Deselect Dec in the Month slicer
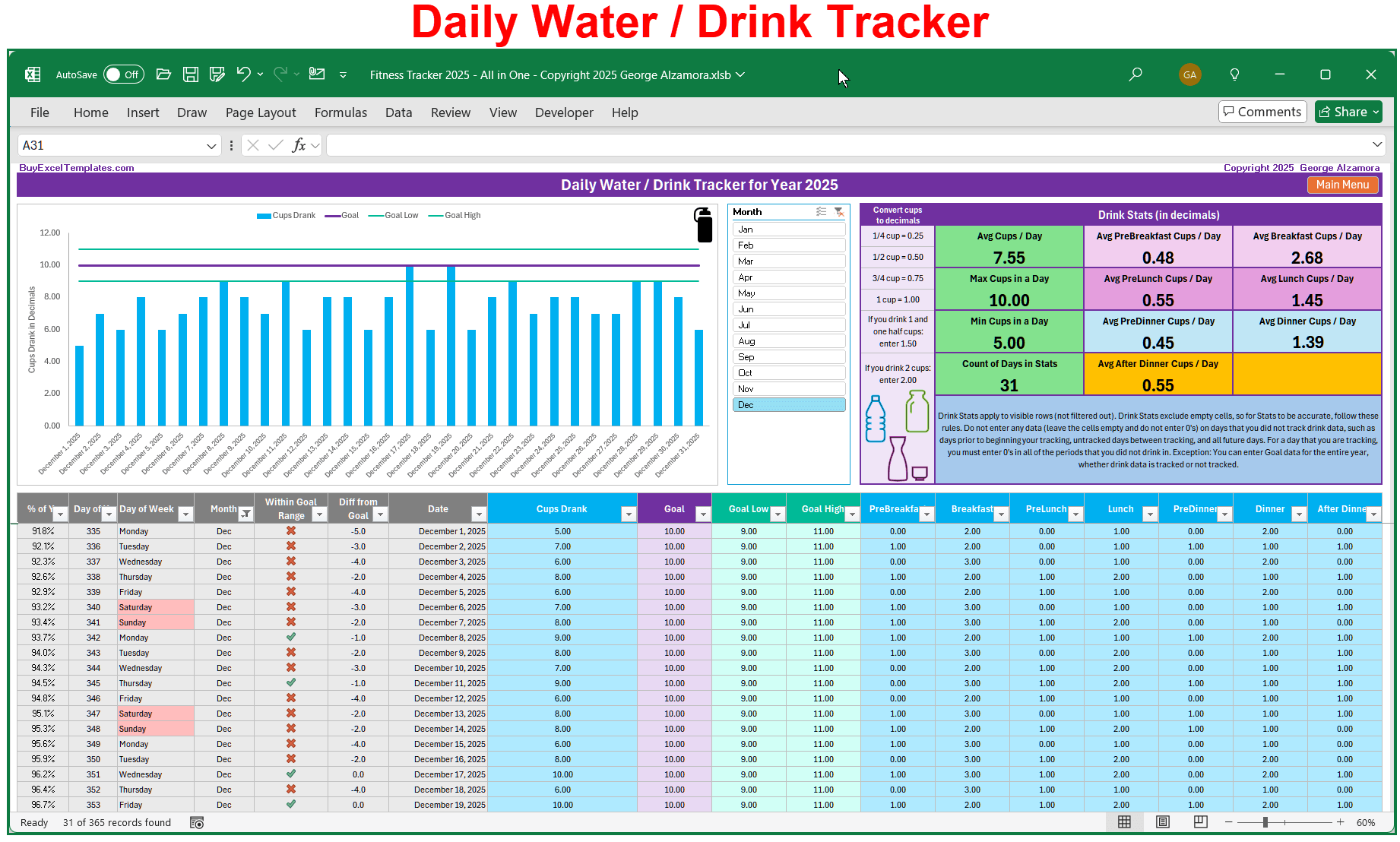The width and height of the screenshot is (1400, 842). pyautogui.click(x=788, y=404)
